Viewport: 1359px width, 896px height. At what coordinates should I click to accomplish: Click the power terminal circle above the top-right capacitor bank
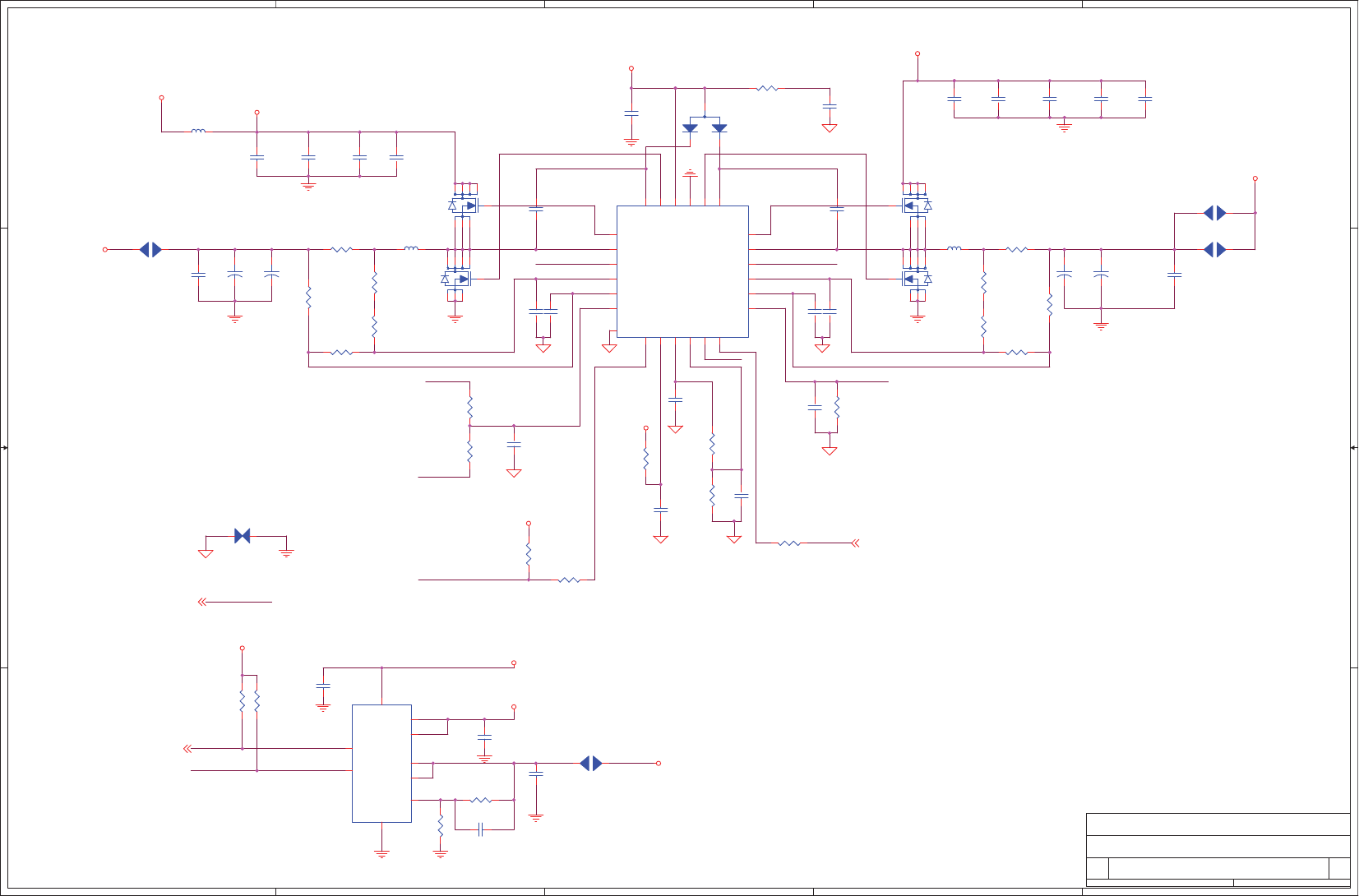pos(918,53)
